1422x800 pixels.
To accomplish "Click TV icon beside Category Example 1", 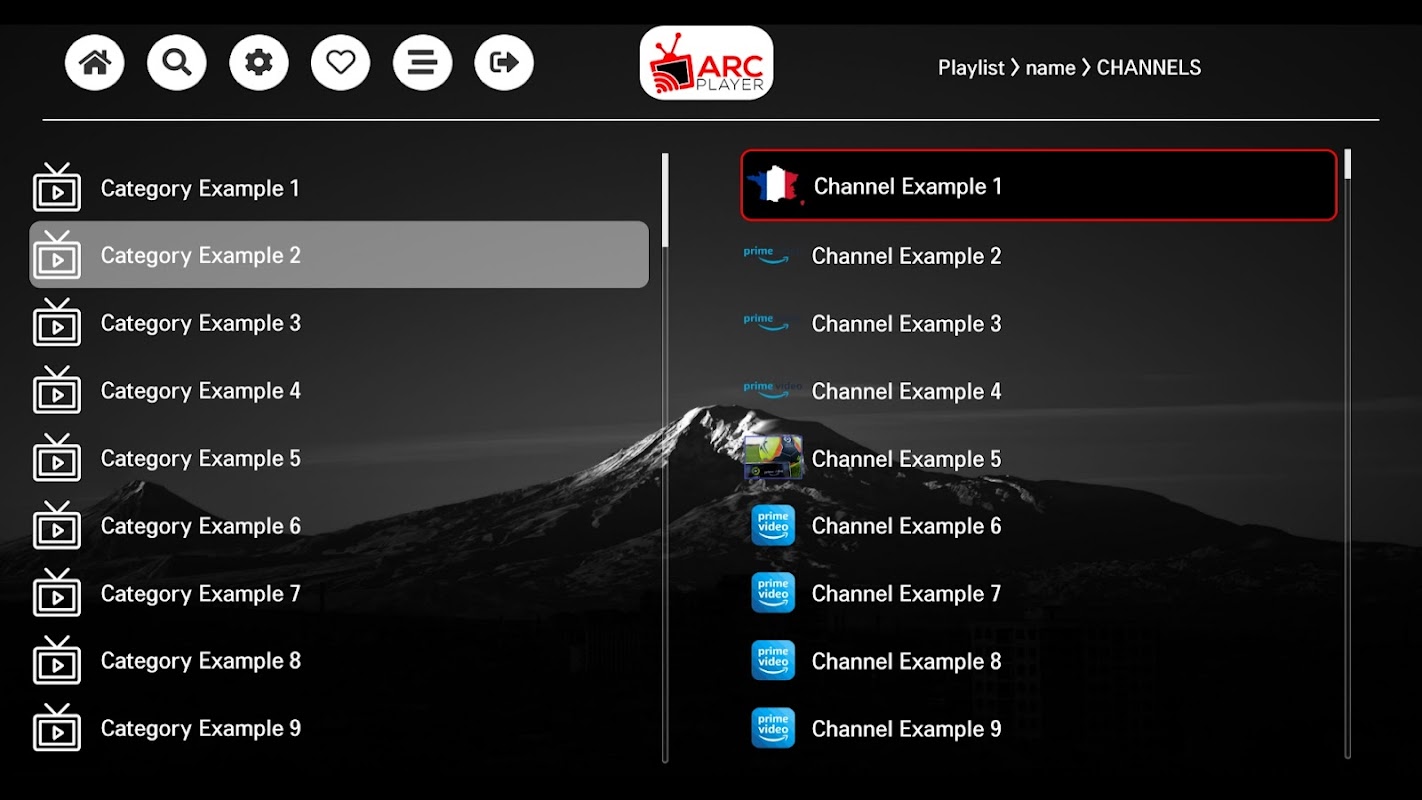I will [57, 187].
